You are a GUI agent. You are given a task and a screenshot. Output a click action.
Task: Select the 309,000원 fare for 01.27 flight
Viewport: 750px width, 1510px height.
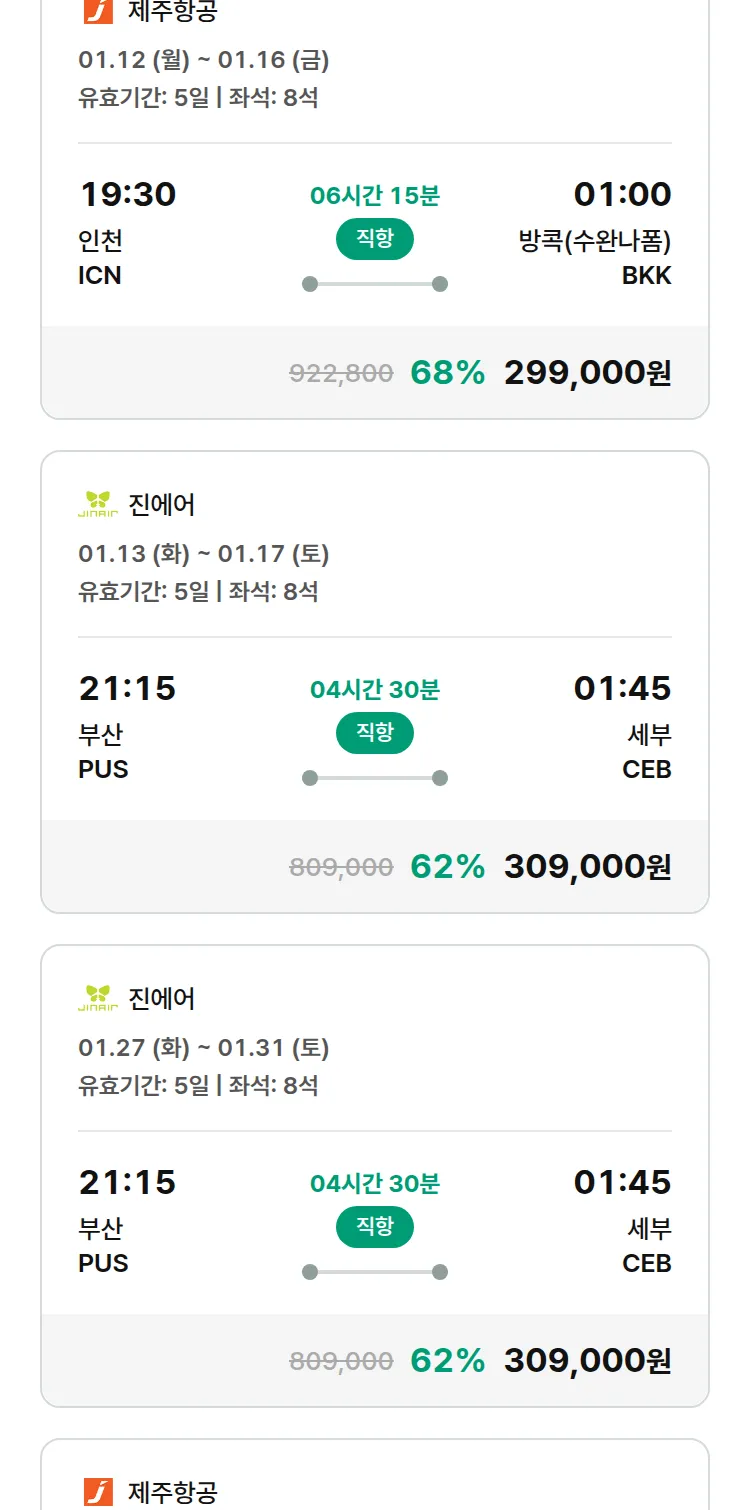587,1361
